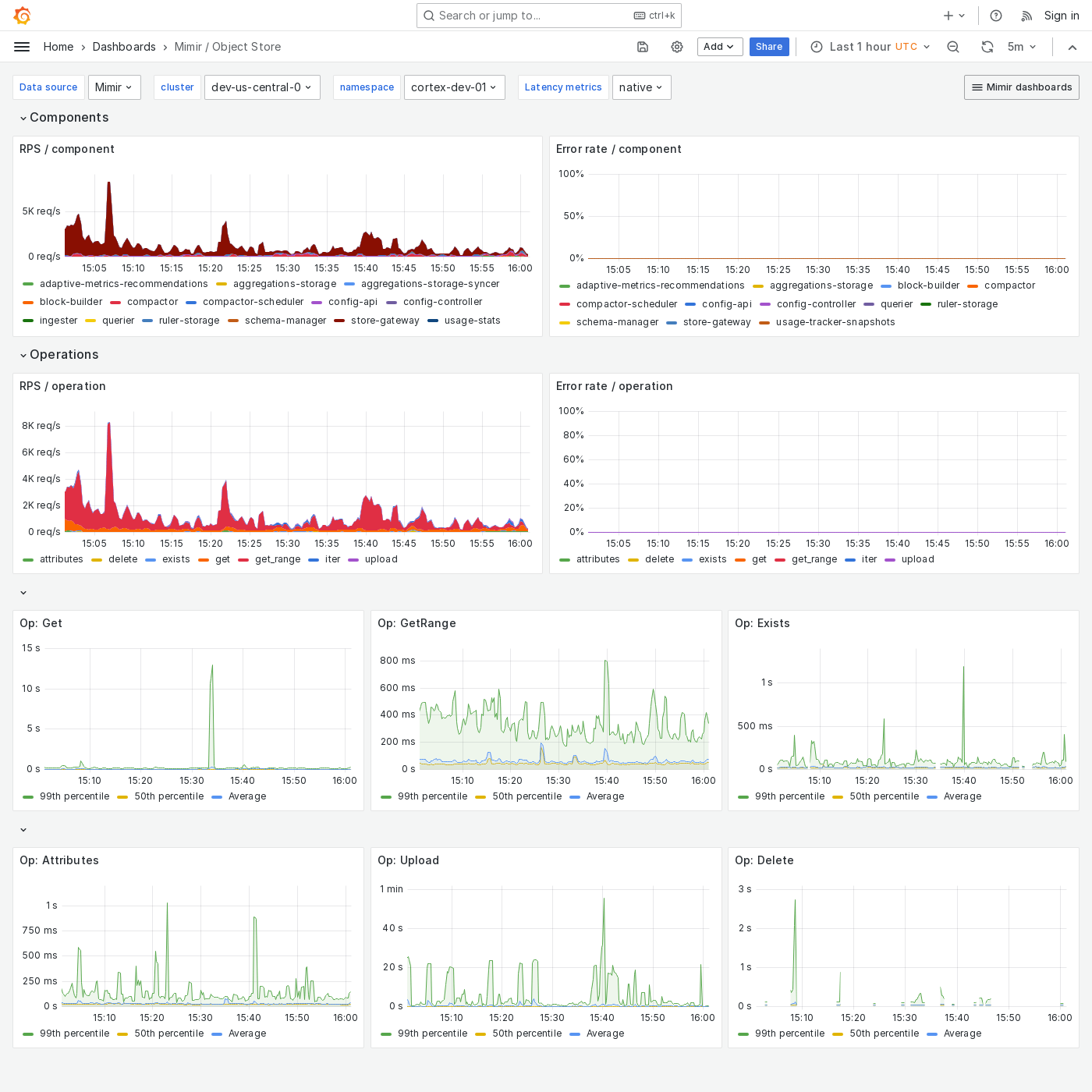Viewport: 1092px width, 1092px height.
Task: Click Mimir / Object Store breadcrumb
Action: tap(228, 47)
